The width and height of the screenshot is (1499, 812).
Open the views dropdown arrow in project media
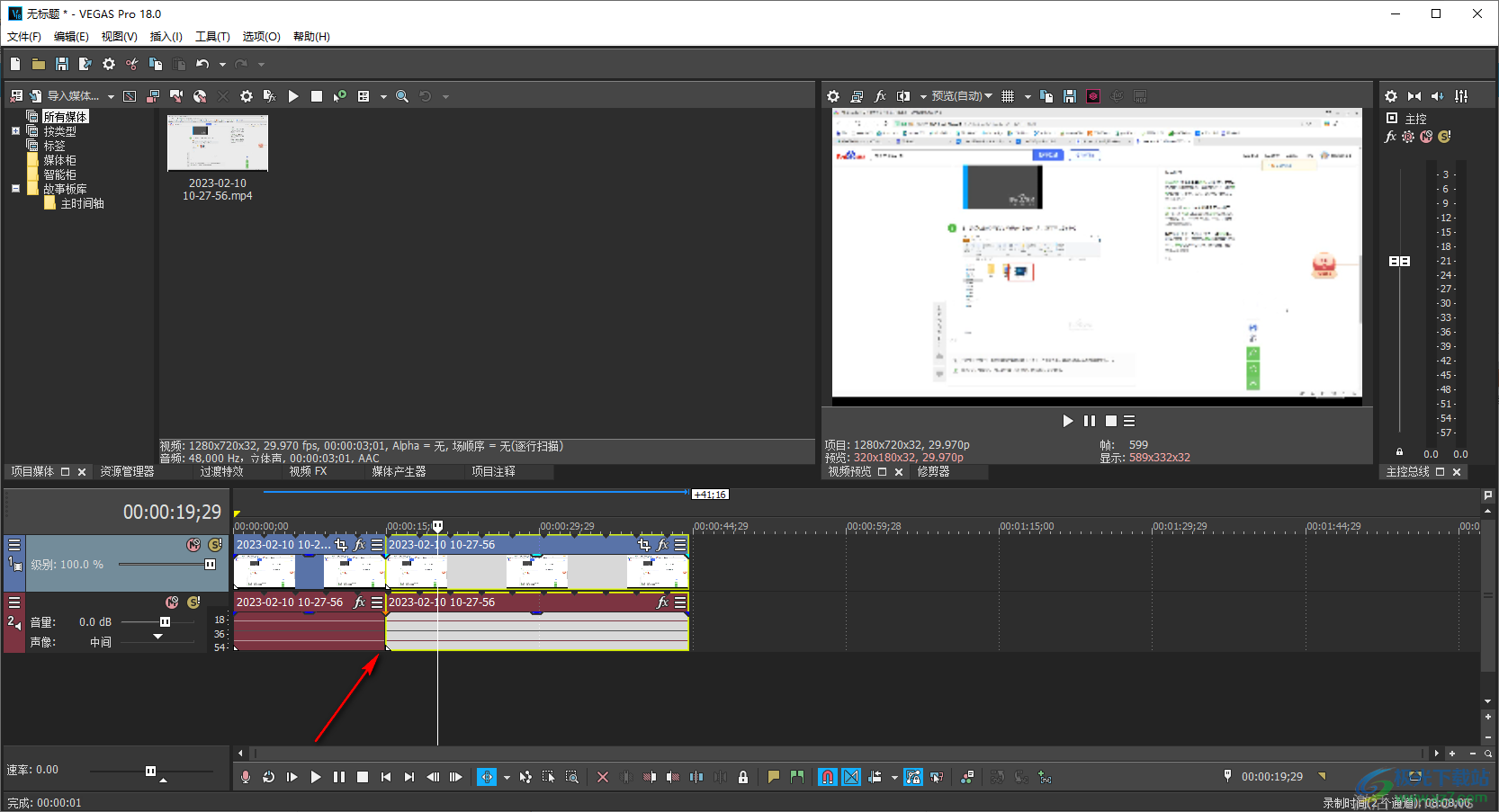[x=383, y=97]
